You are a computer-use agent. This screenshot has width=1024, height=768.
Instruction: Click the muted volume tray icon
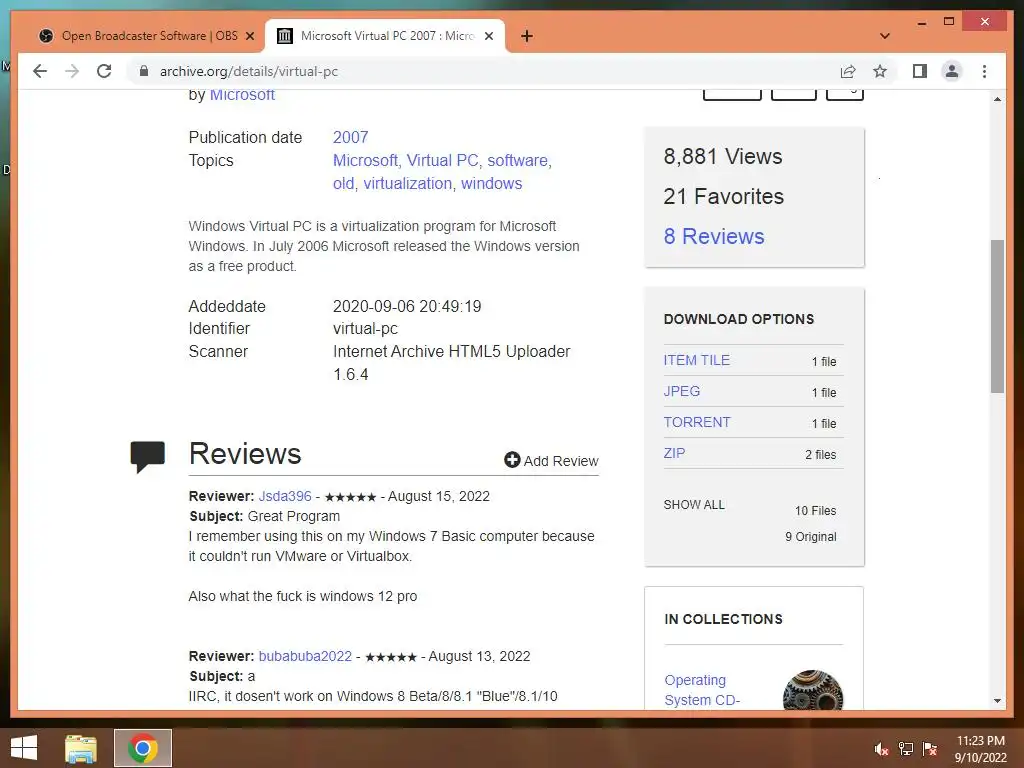(881, 749)
